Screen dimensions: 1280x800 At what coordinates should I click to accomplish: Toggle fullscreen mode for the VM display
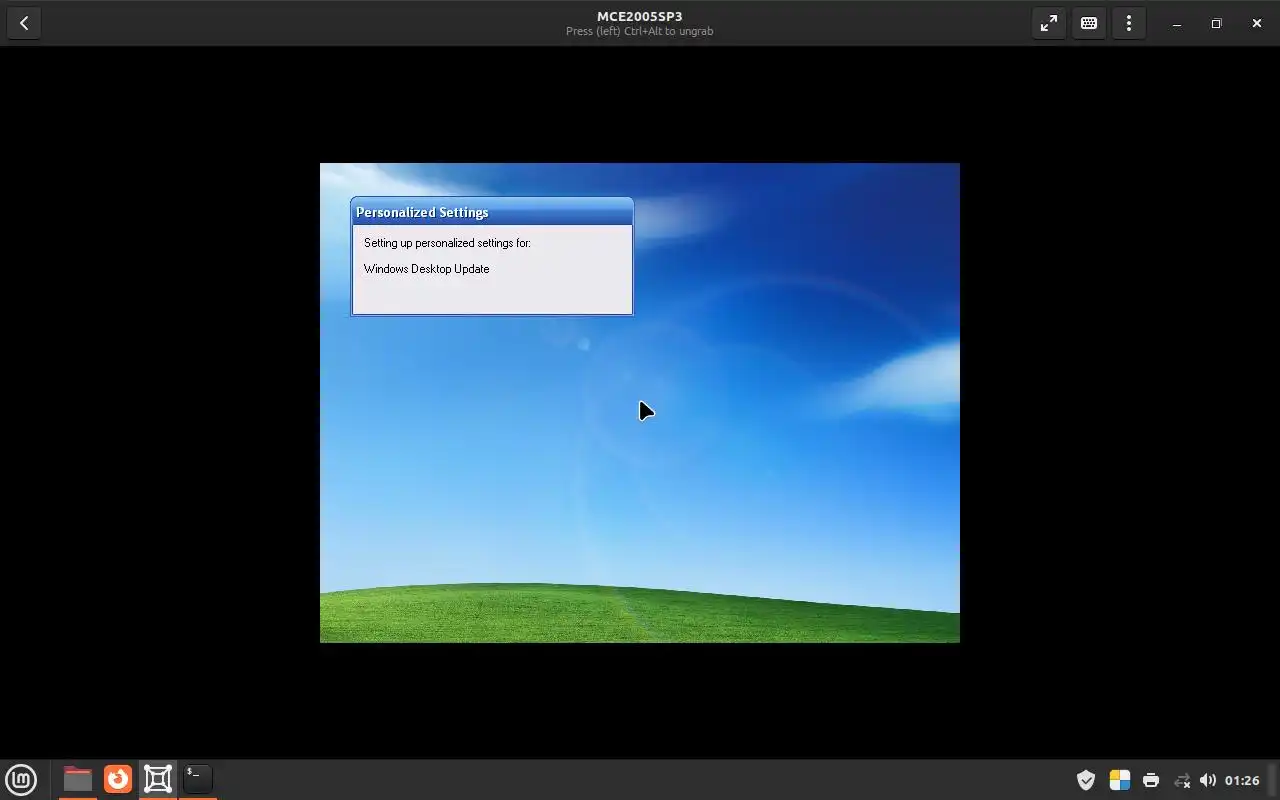(1049, 23)
